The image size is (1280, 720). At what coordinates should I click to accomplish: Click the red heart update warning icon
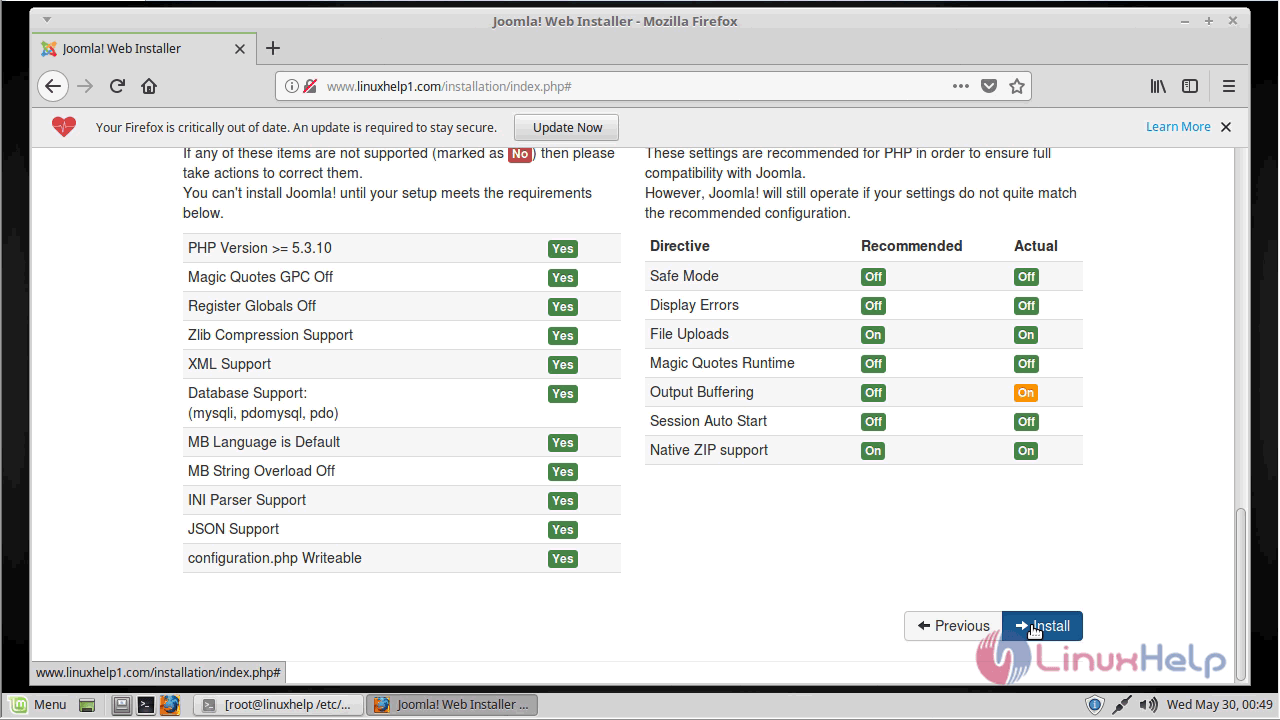coord(64,127)
